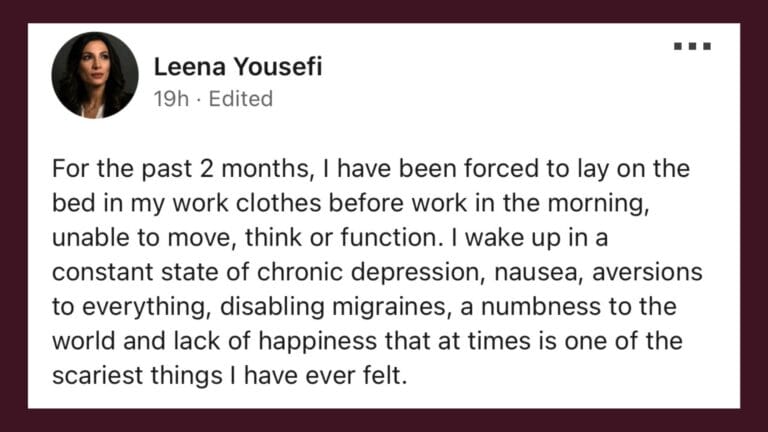Click Leena Yousefi's profile photo
Screen dimensions: 768x432
click(95, 75)
